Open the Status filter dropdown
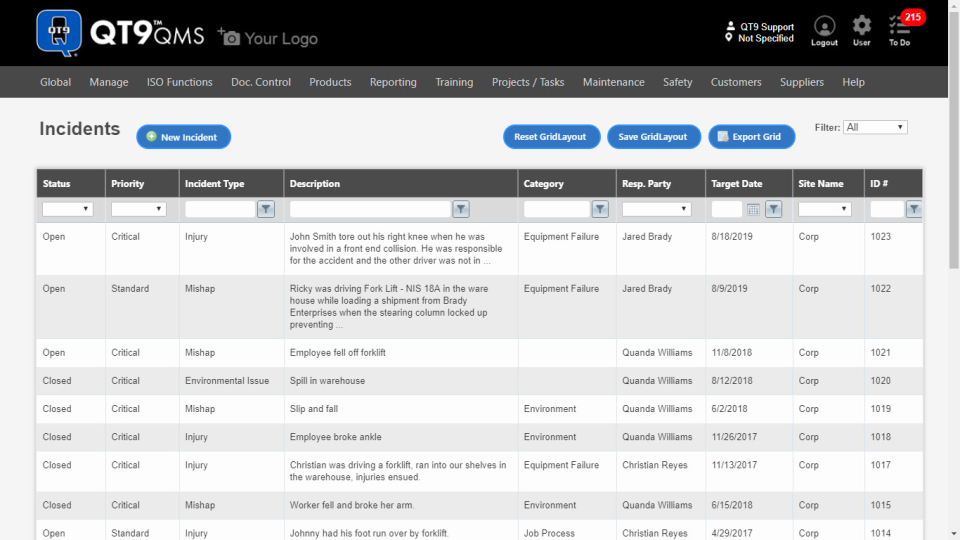Screen dimensions: 960x540 pyautogui.click(x=67, y=209)
